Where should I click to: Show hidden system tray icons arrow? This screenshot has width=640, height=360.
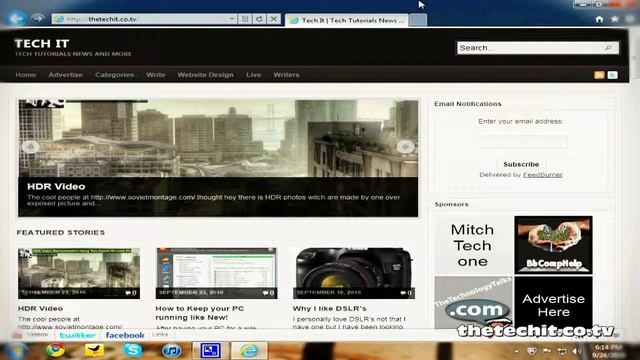click(517, 351)
